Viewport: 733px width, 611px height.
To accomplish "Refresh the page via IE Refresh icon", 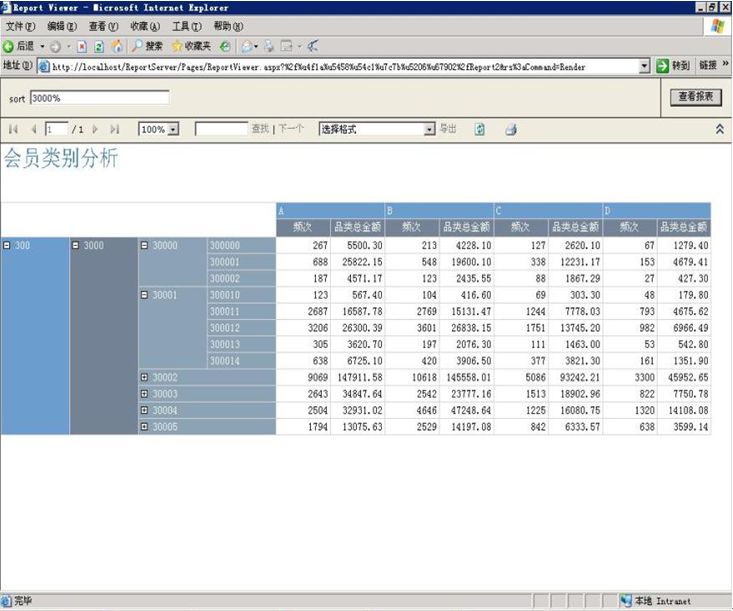I will pyautogui.click(x=99, y=46).
